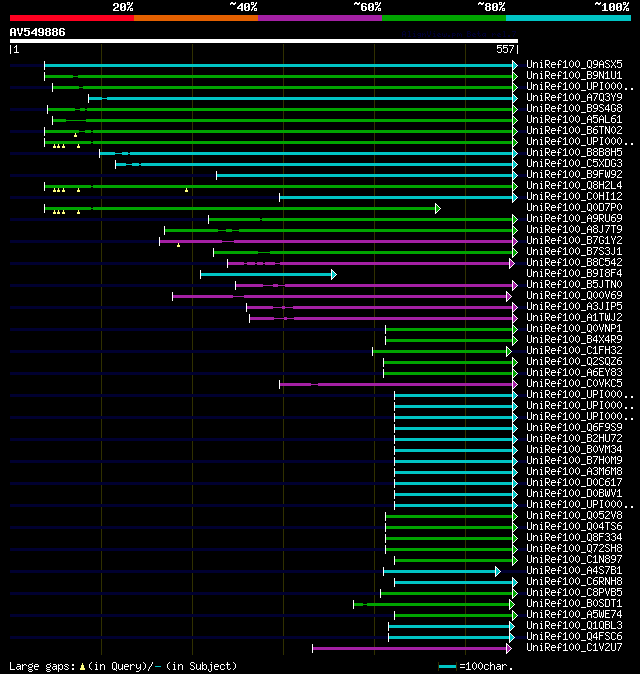Select the UniRef100_A3M6M8 label

[574, 472]
